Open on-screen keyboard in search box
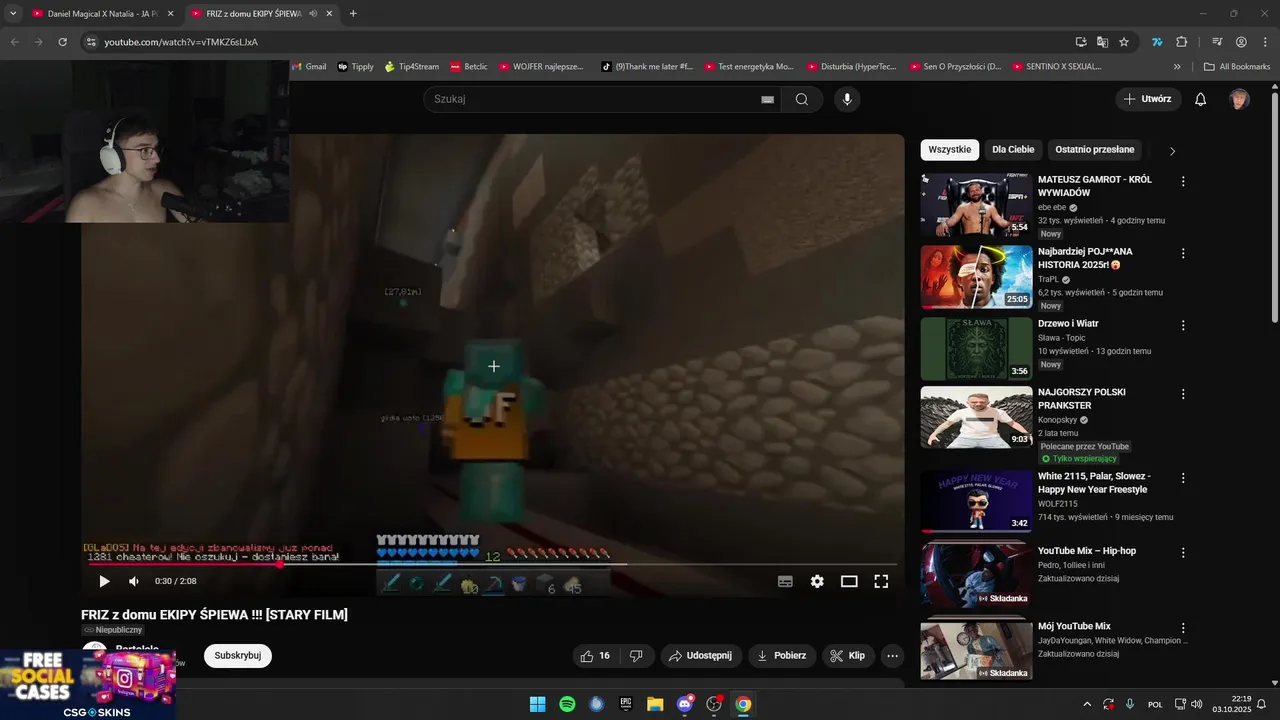The height and width of the screenshot is (720, 1280). pyautogui.click(x=768, y=99)
